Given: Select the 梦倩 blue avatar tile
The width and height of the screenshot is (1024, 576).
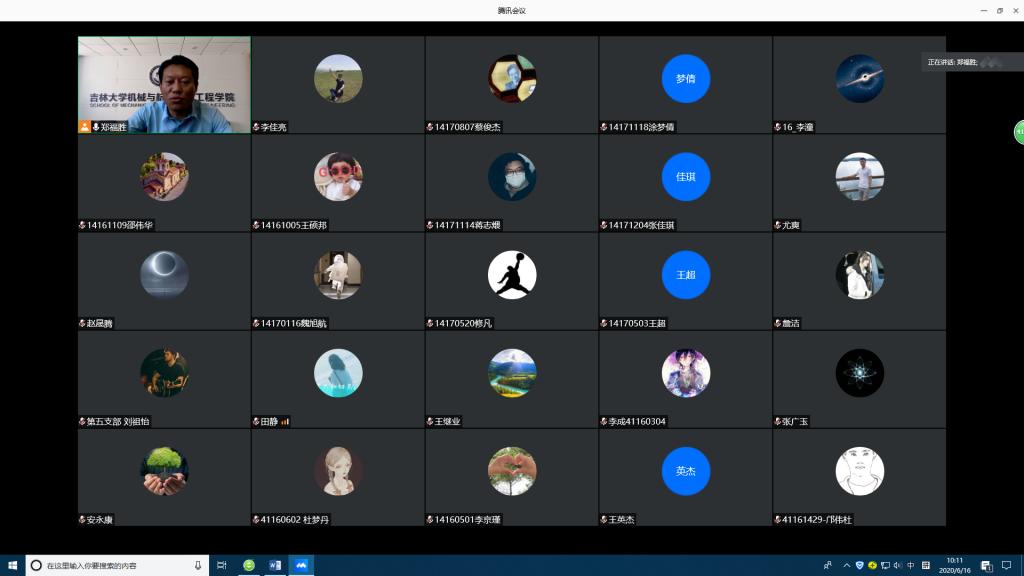Looking at the screenshot, I should (x=685, y=78).
